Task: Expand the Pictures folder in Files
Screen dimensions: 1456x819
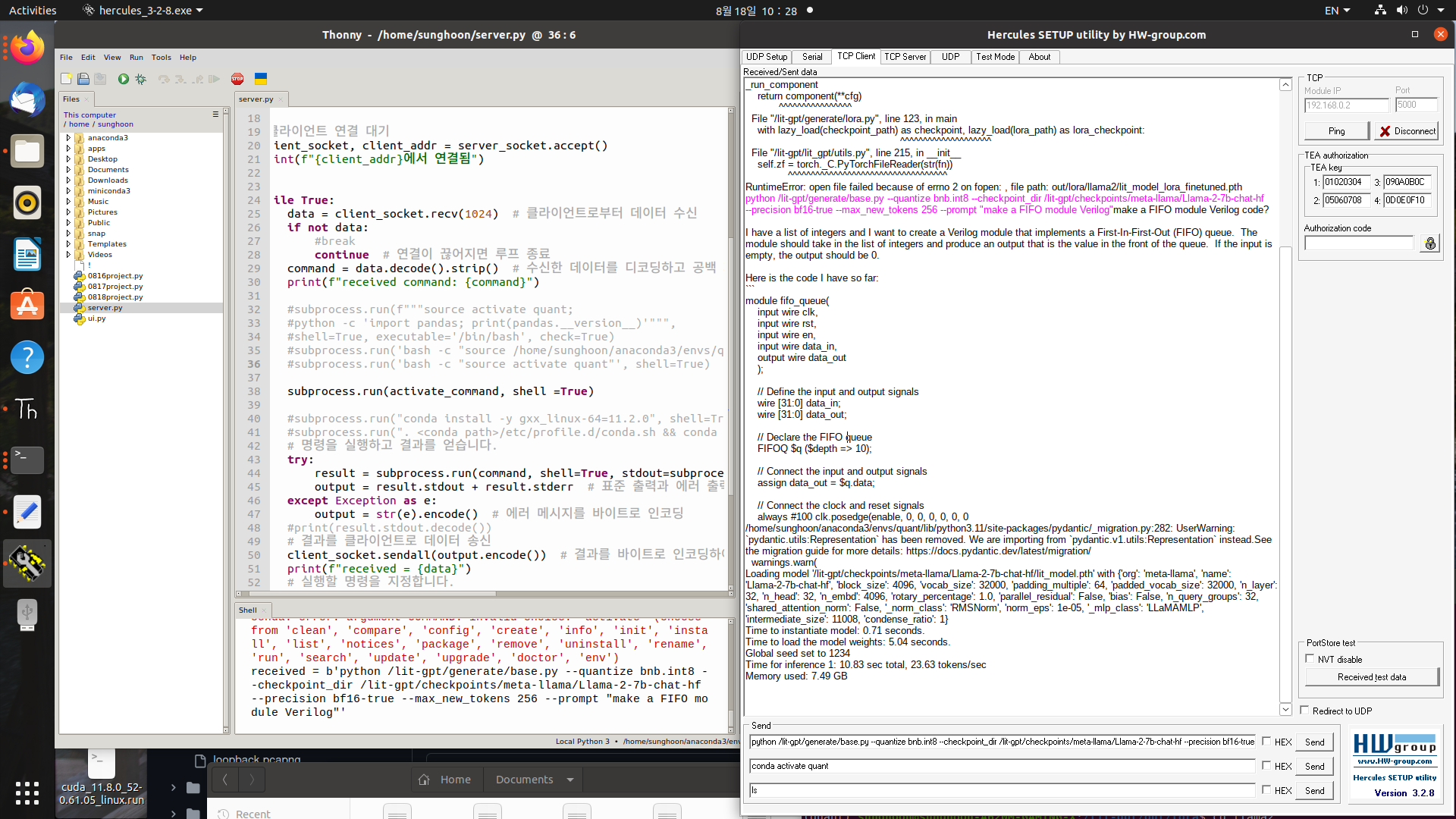Action: (x=68, y=212)
